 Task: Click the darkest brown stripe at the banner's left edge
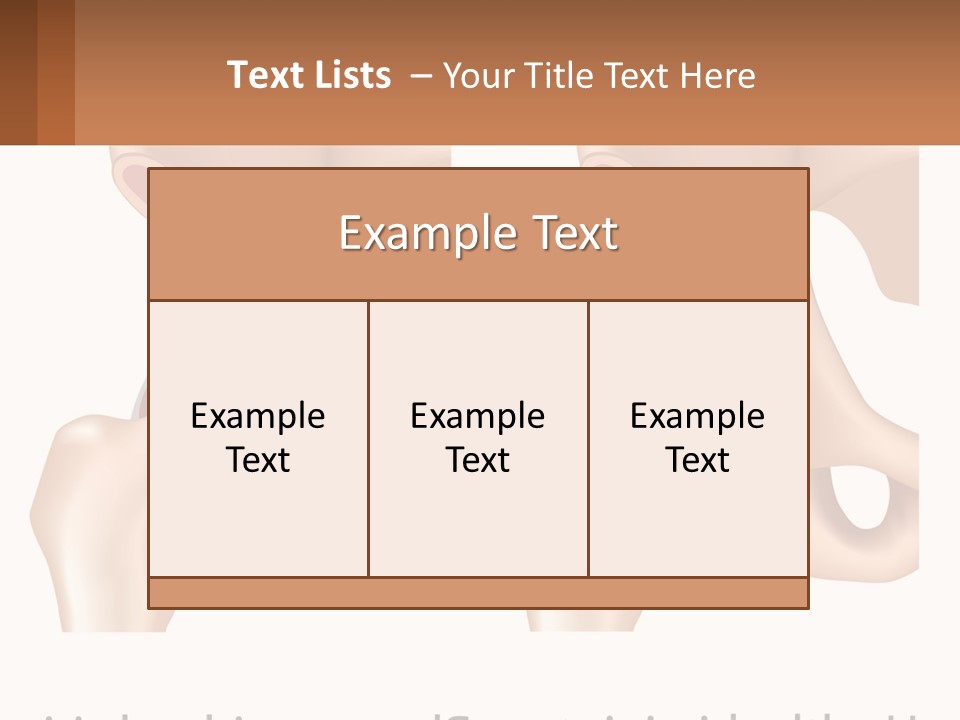(x=18, y=72)
